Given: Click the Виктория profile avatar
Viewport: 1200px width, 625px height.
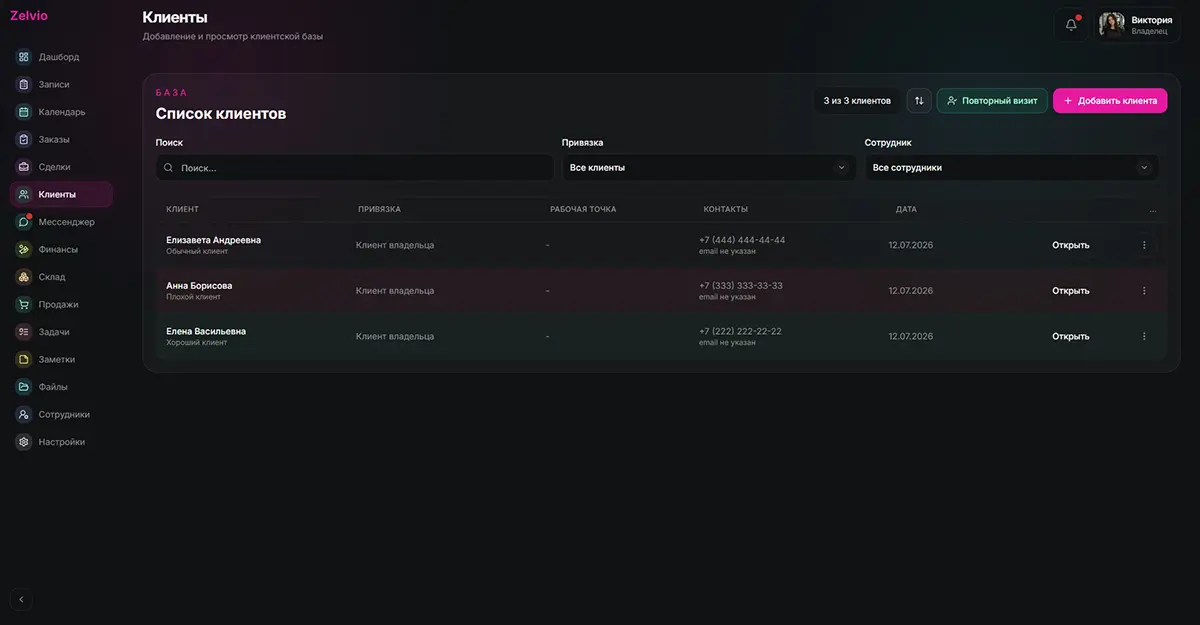Looking at the screenshot, I should [x=1112, y=25].
